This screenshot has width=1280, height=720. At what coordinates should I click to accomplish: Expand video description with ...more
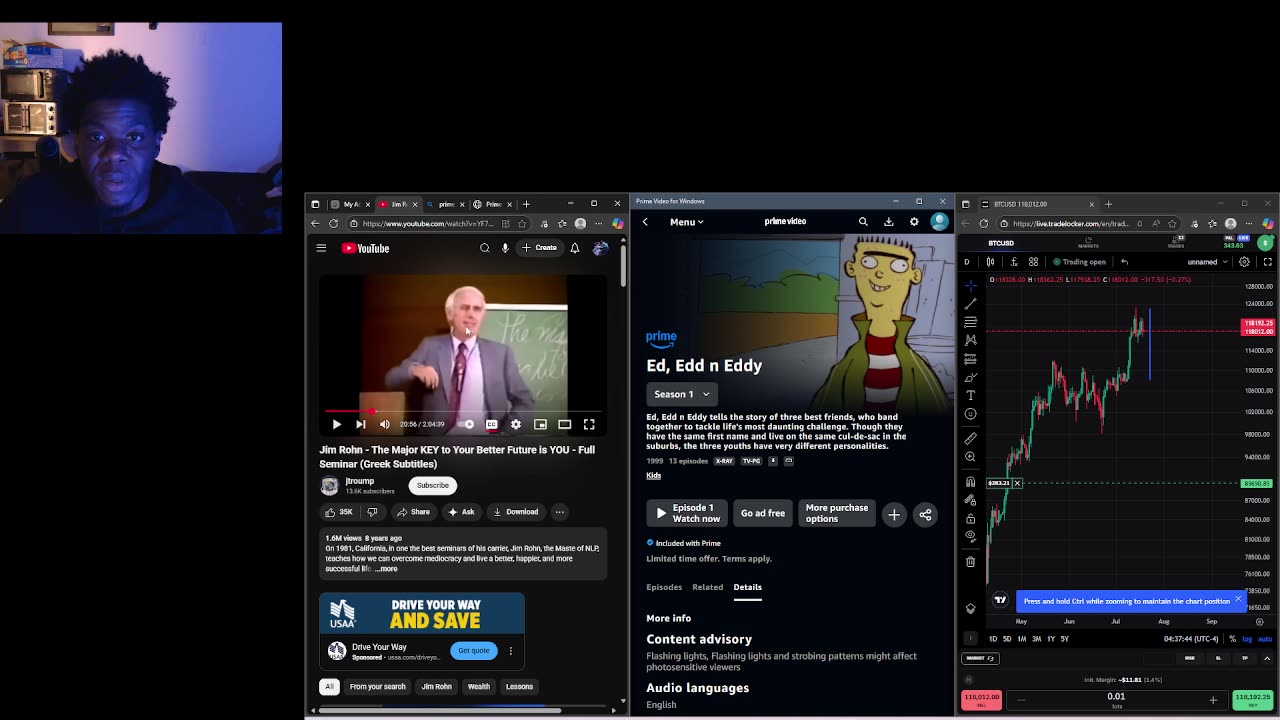386,569
